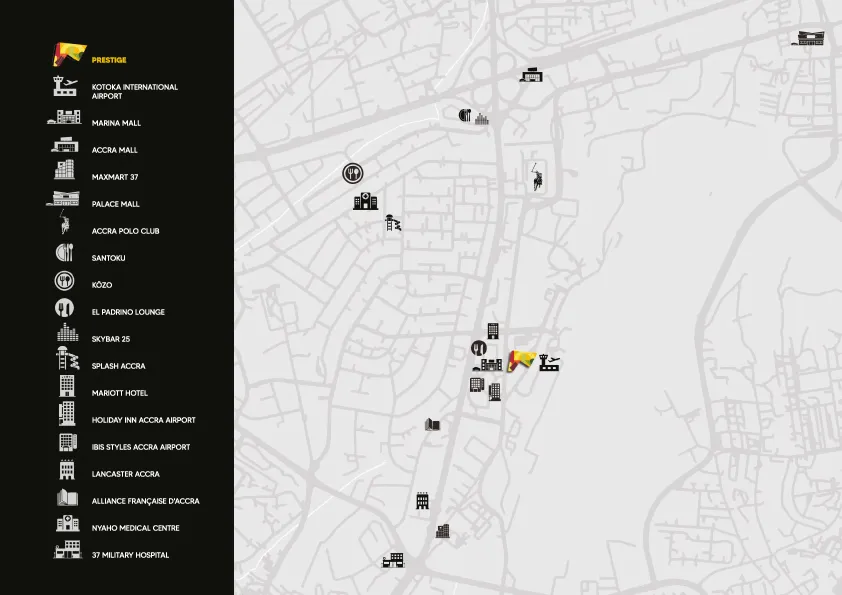This screenshot has height=595, width=842.
Task: Select the Kōzo circled cutlery marker on the map
Action: pyautogui.click(x=353, y=173)
